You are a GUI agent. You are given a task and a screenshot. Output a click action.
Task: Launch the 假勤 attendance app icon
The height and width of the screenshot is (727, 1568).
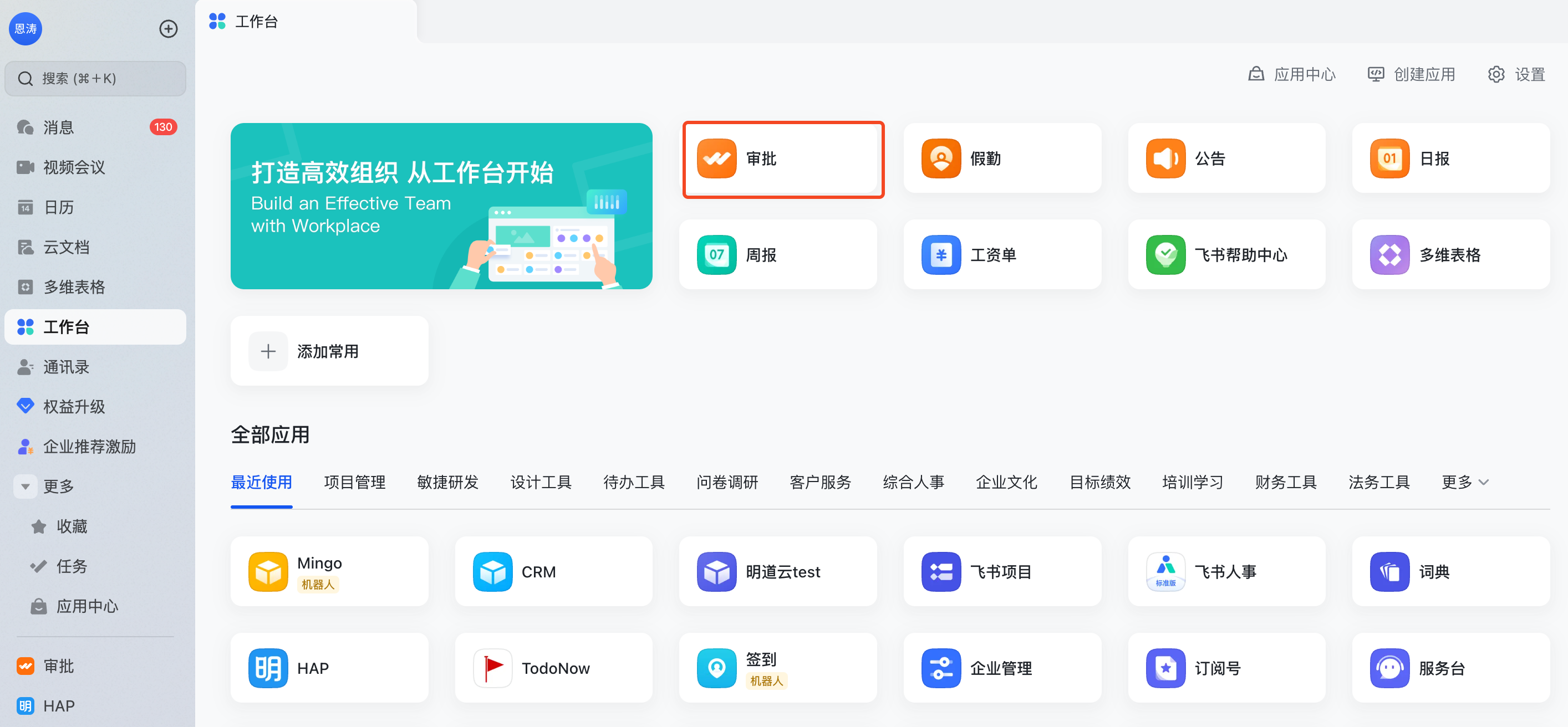940,159
